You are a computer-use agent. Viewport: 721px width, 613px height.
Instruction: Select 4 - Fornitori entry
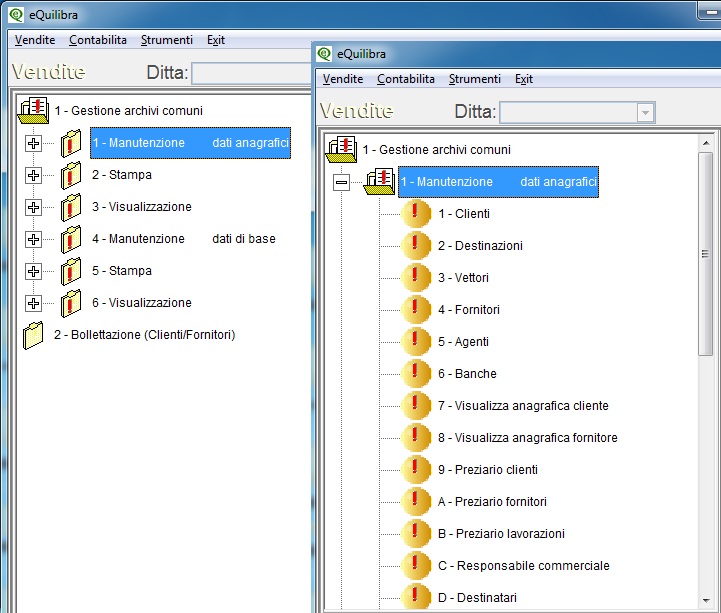[469, 310]
